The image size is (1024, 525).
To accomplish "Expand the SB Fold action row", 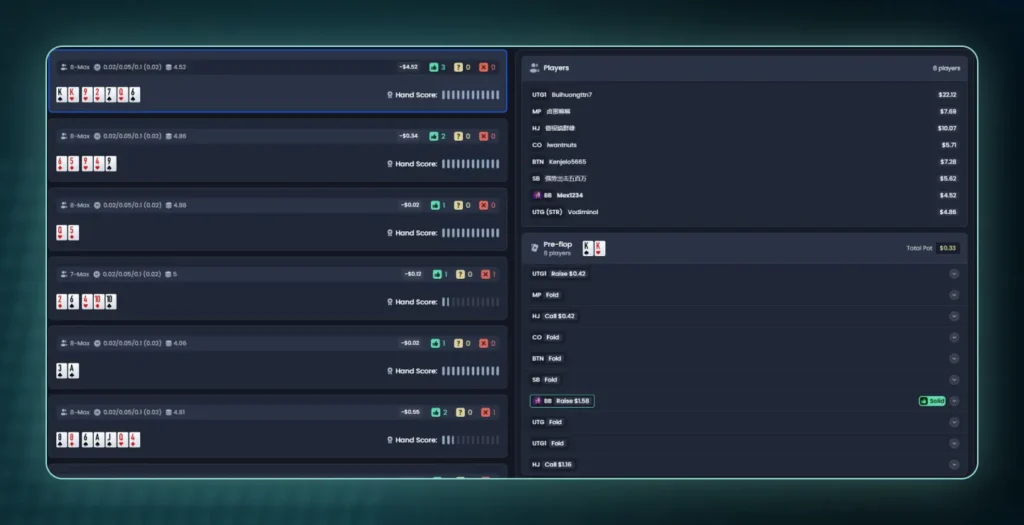I will [954, 379].
